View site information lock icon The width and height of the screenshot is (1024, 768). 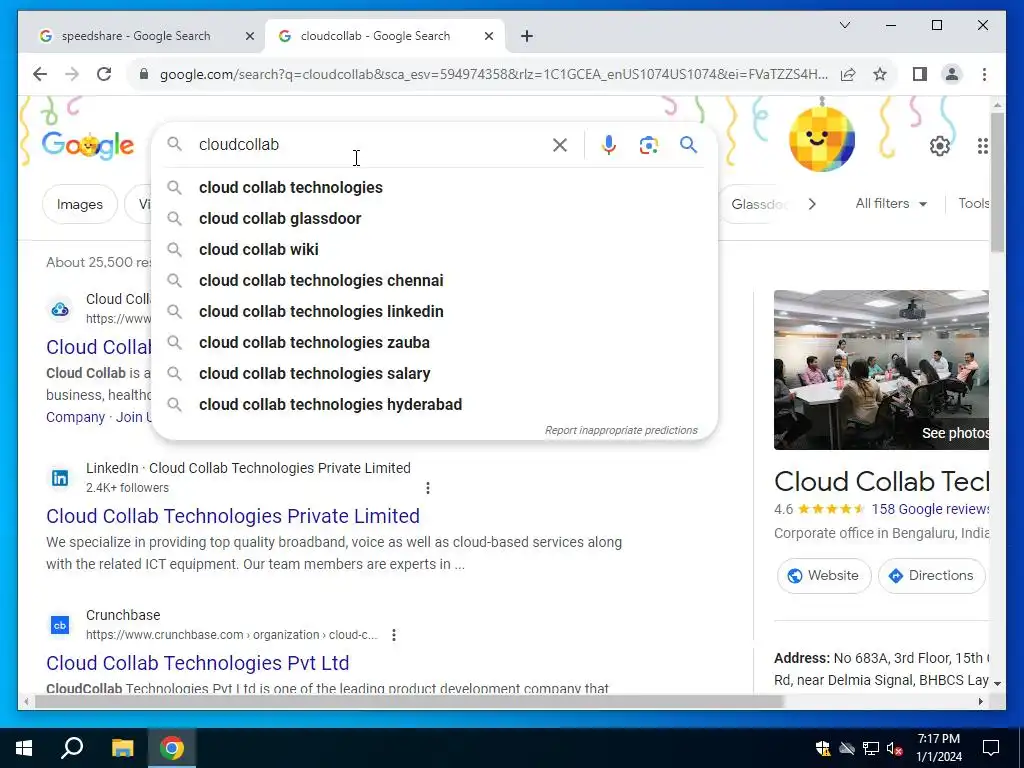(x=144, y=74)
